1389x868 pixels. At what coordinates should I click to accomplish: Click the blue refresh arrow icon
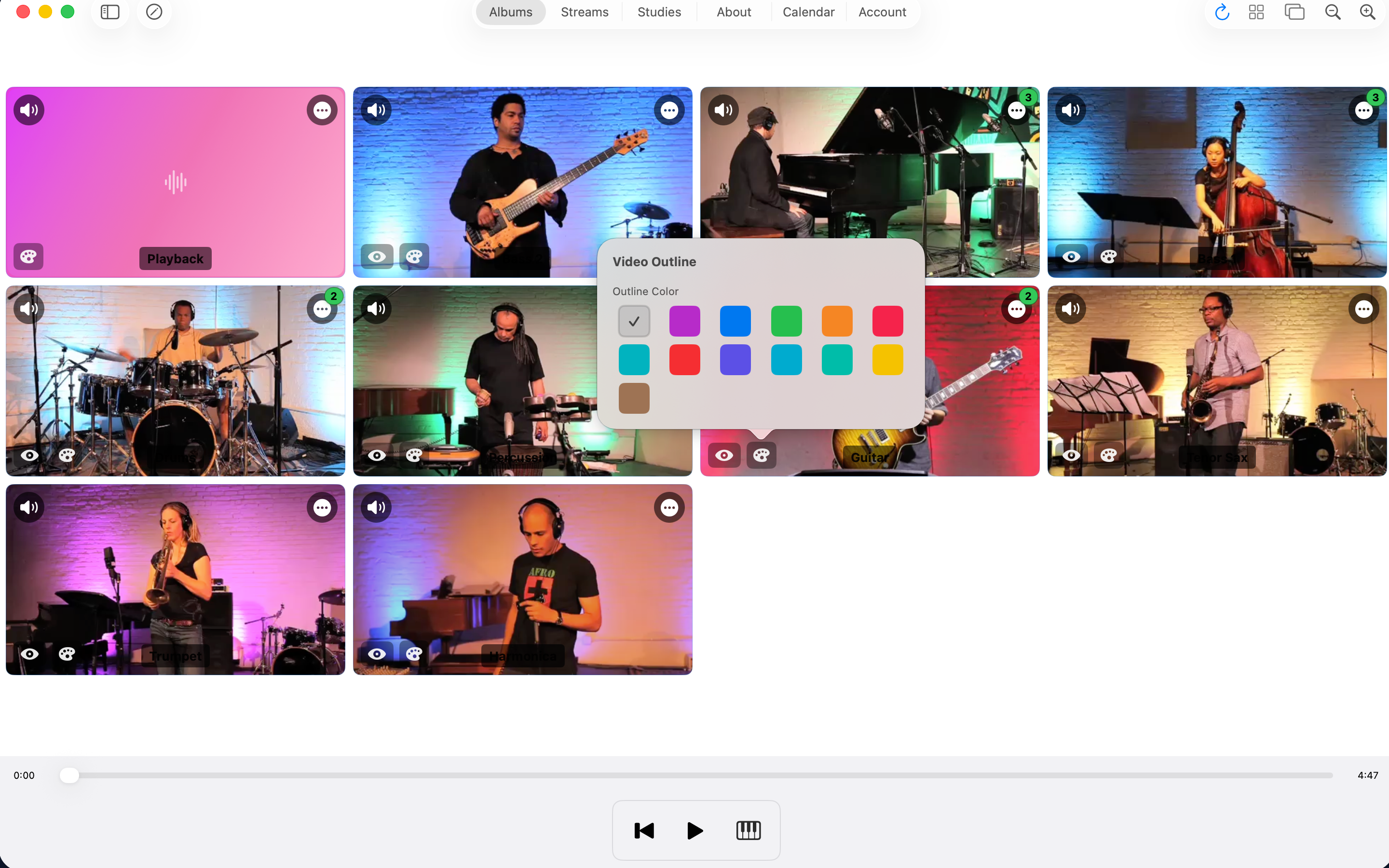[1221, 12]
